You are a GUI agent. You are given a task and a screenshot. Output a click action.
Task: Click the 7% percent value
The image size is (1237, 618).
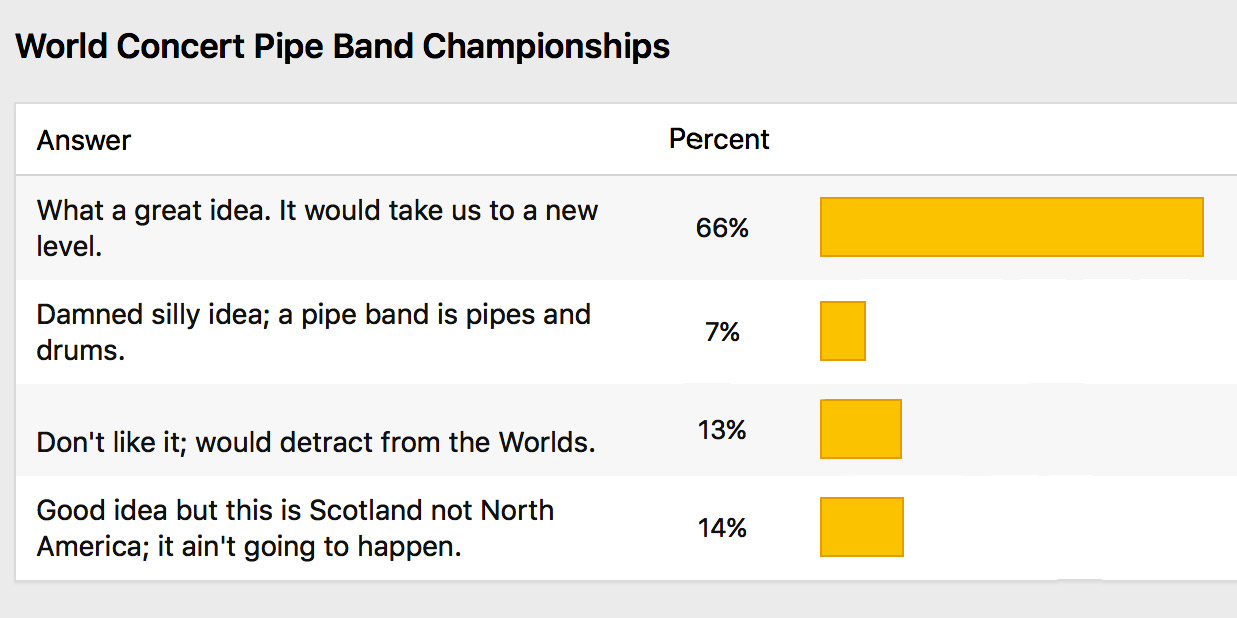[722, 332]
